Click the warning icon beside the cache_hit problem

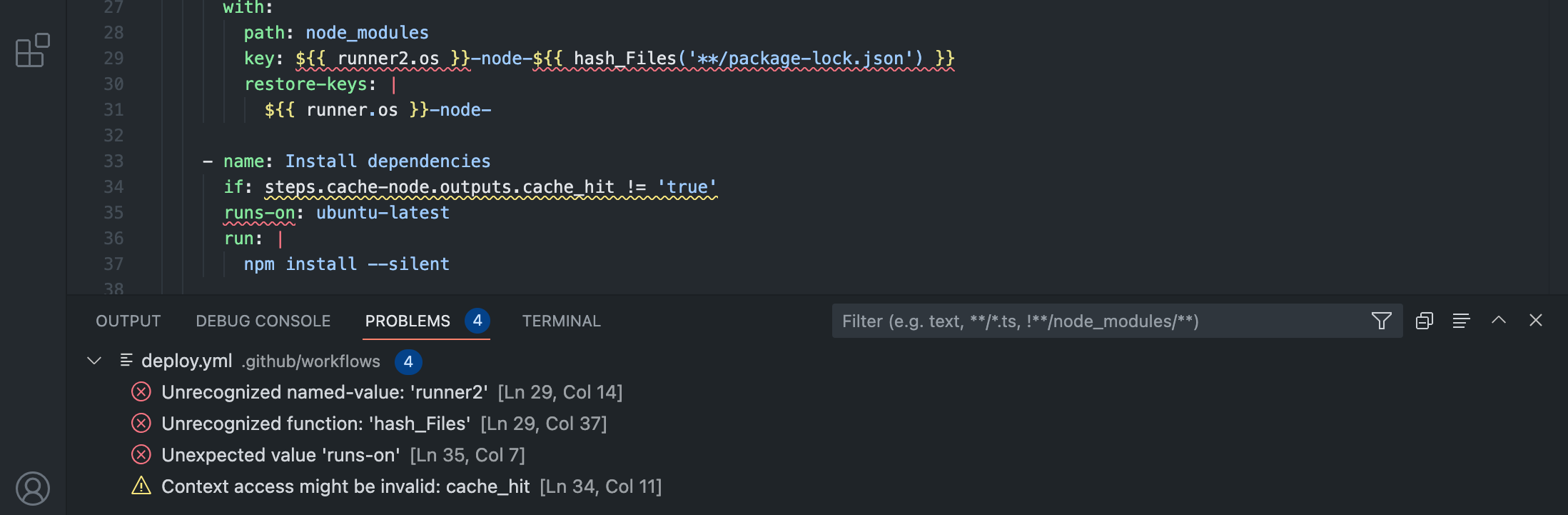(141, 486)
